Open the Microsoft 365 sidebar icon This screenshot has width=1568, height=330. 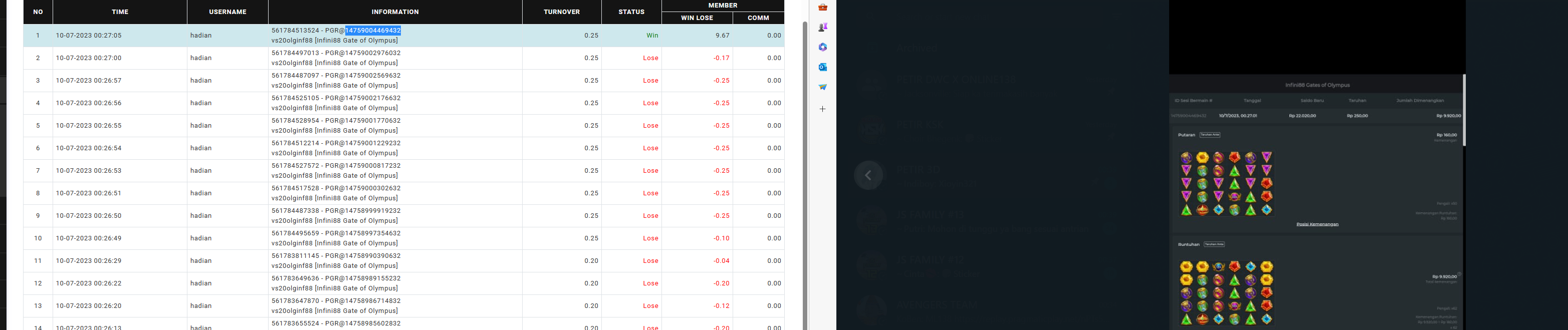click(823, 48)
